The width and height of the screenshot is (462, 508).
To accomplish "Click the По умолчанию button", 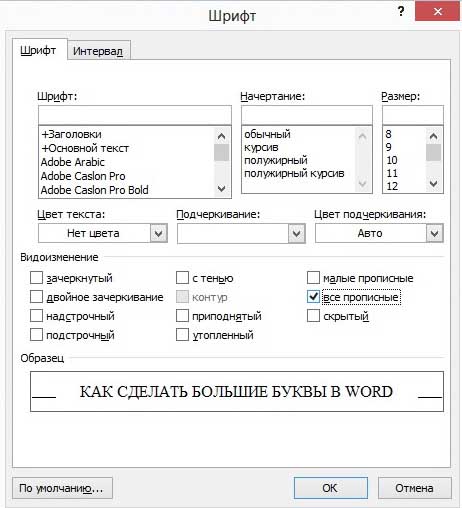I will 62,488.
